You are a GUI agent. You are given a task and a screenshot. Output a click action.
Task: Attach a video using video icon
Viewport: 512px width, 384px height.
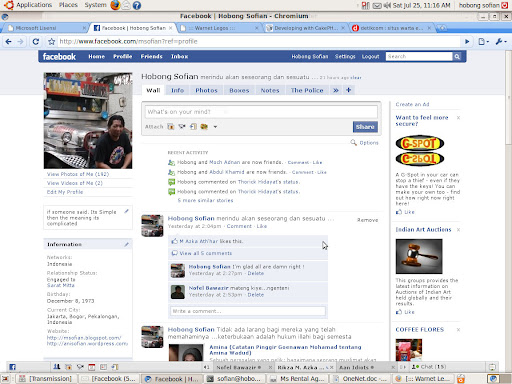coord(182,127)
